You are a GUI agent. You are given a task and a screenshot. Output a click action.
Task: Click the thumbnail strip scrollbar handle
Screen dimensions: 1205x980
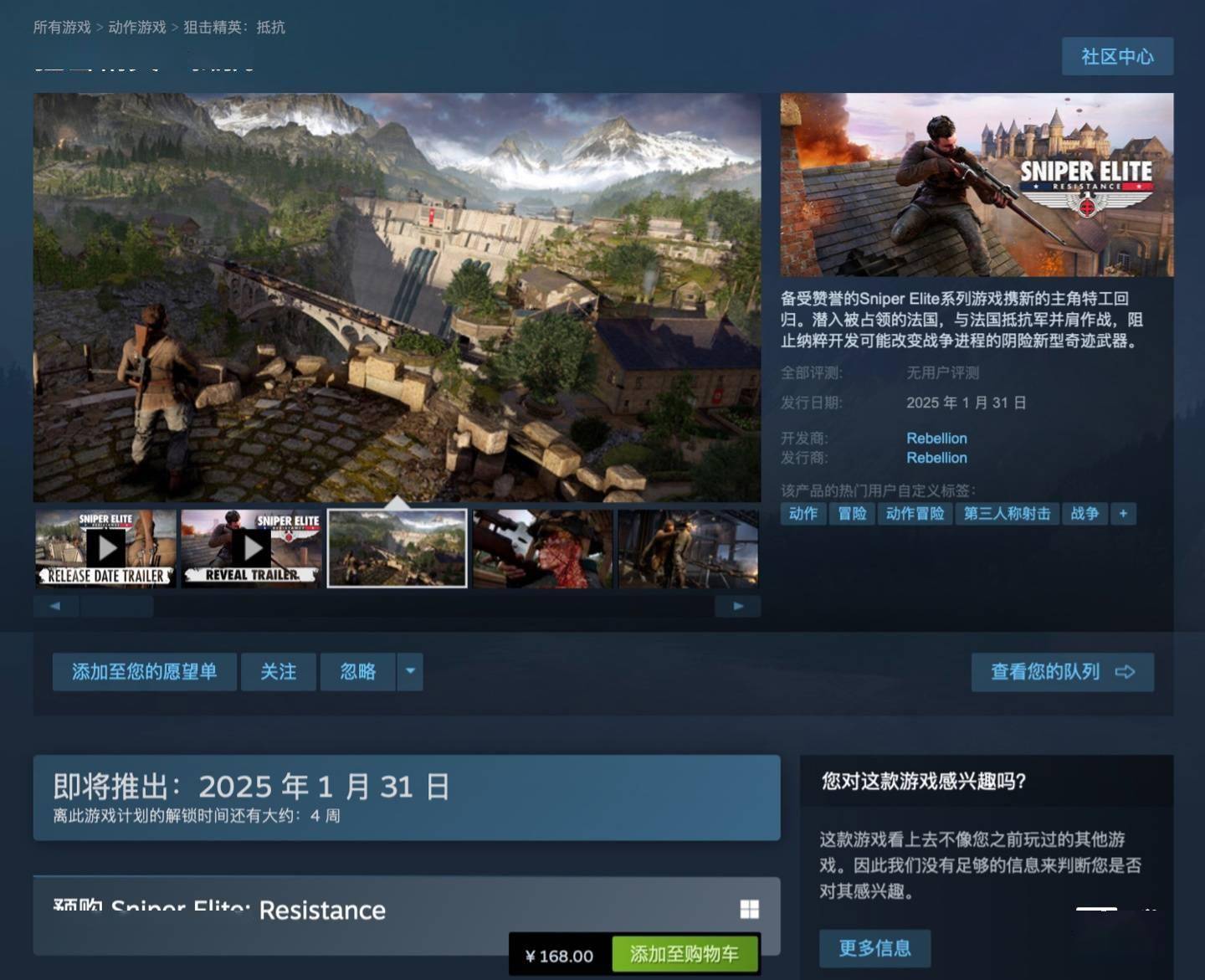coord(116,606)
